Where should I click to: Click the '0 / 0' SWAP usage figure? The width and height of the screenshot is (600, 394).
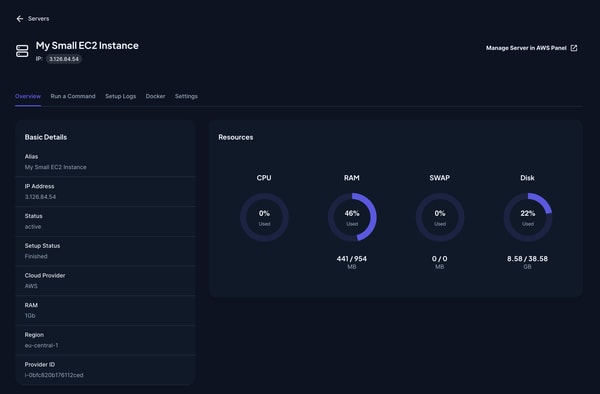point(440,259)
